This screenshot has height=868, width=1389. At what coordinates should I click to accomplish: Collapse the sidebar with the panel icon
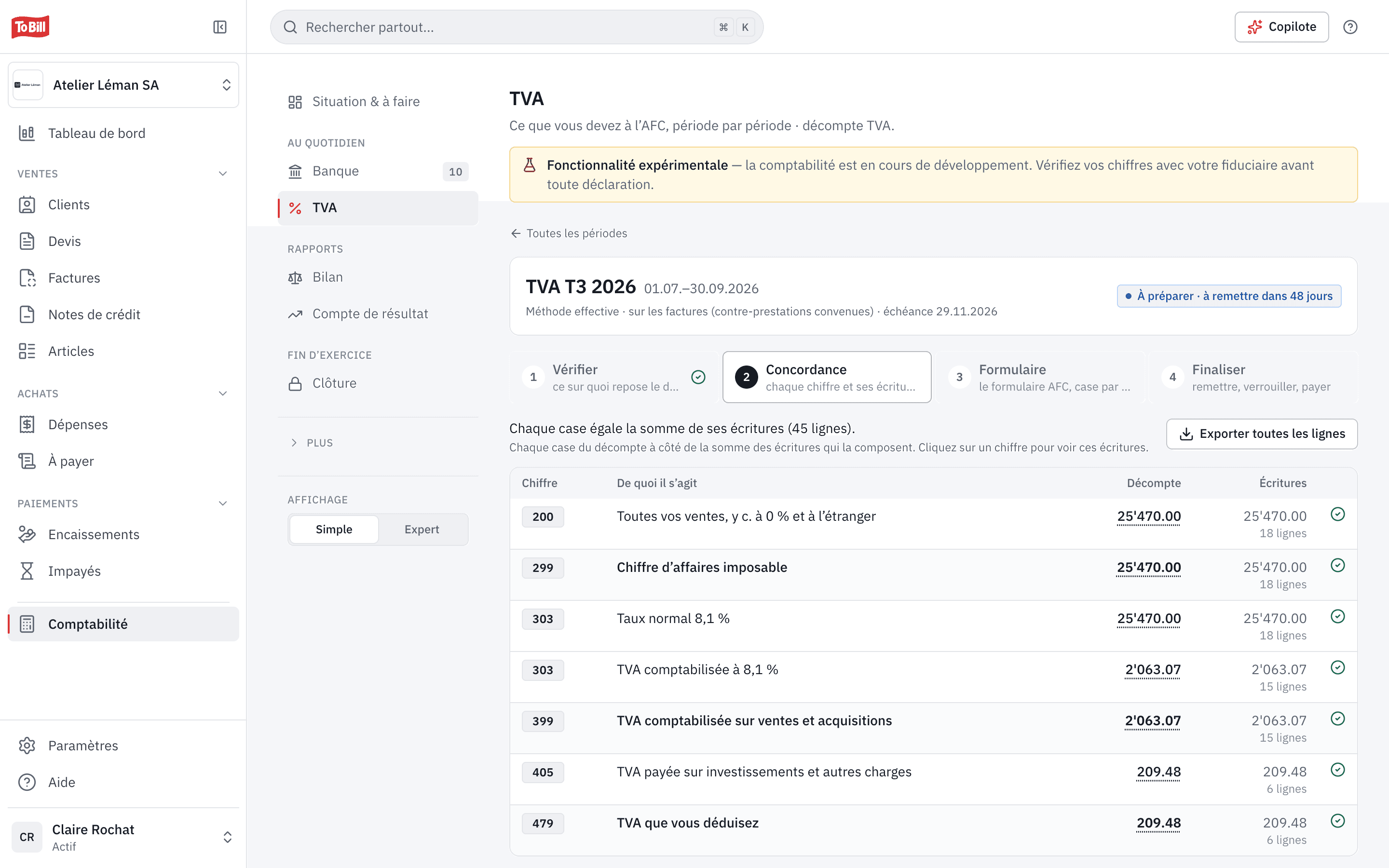coord(220,27)
